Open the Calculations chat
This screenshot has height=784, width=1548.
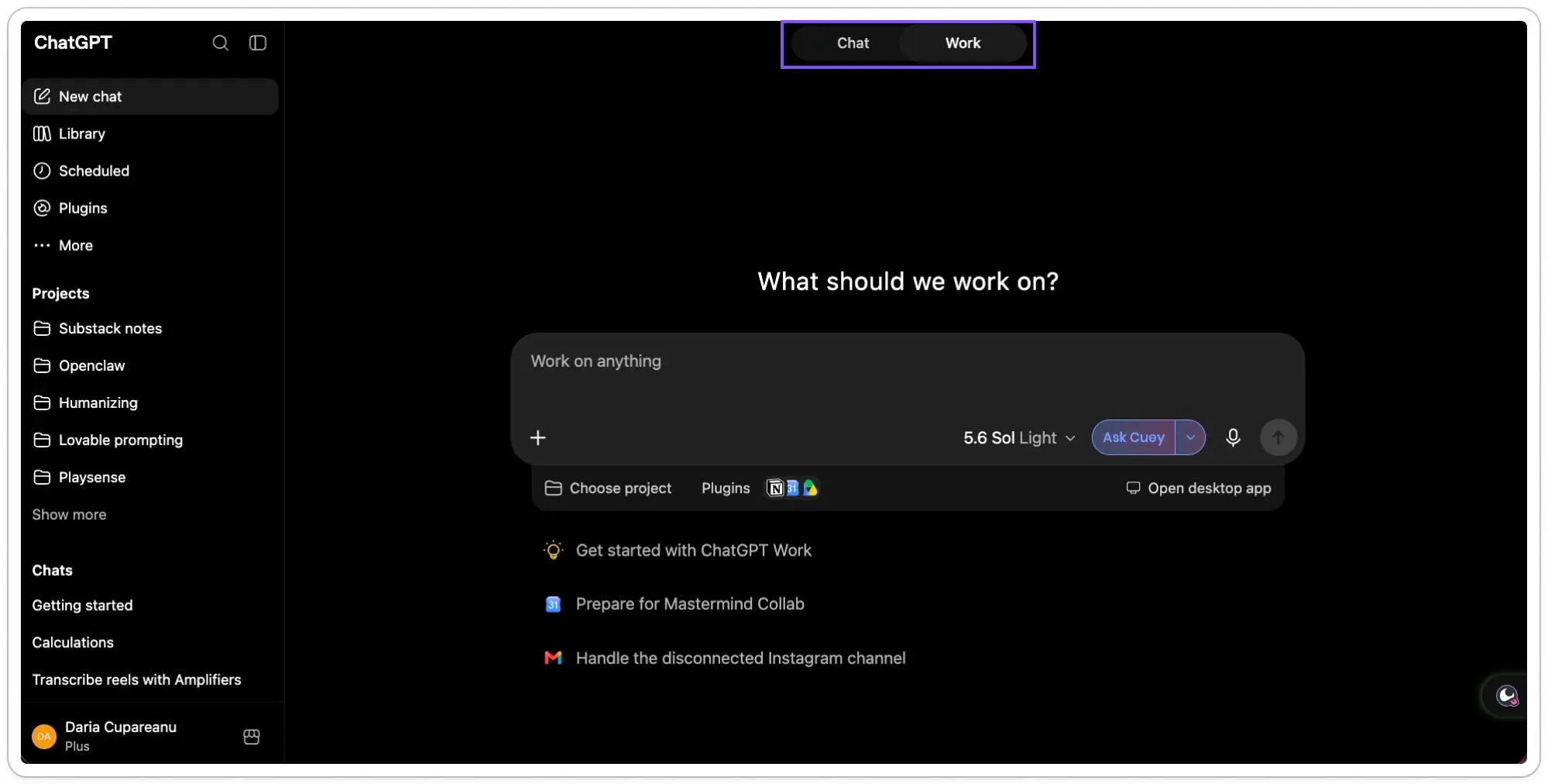(x=150, y=642)
